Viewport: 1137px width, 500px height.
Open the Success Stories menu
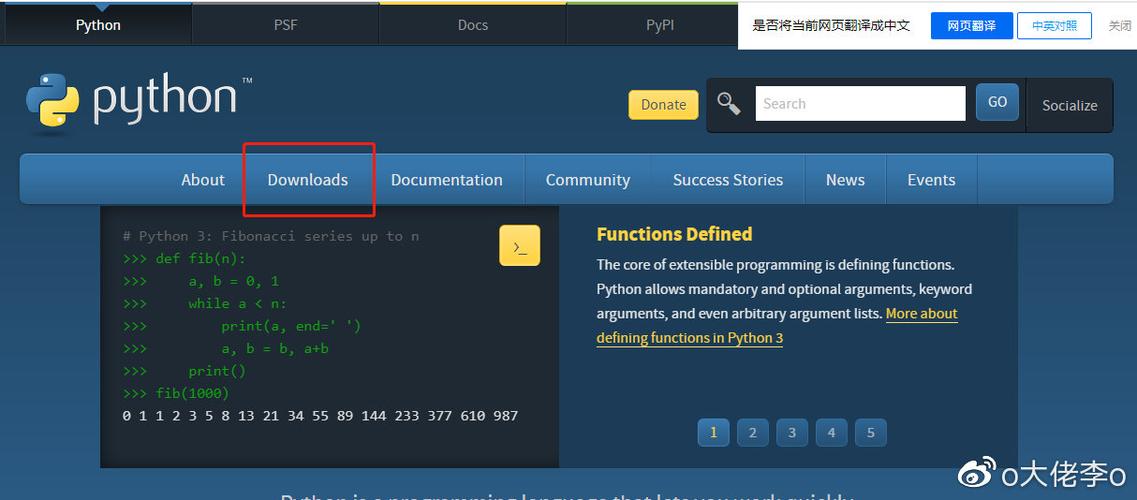point(728,180)
